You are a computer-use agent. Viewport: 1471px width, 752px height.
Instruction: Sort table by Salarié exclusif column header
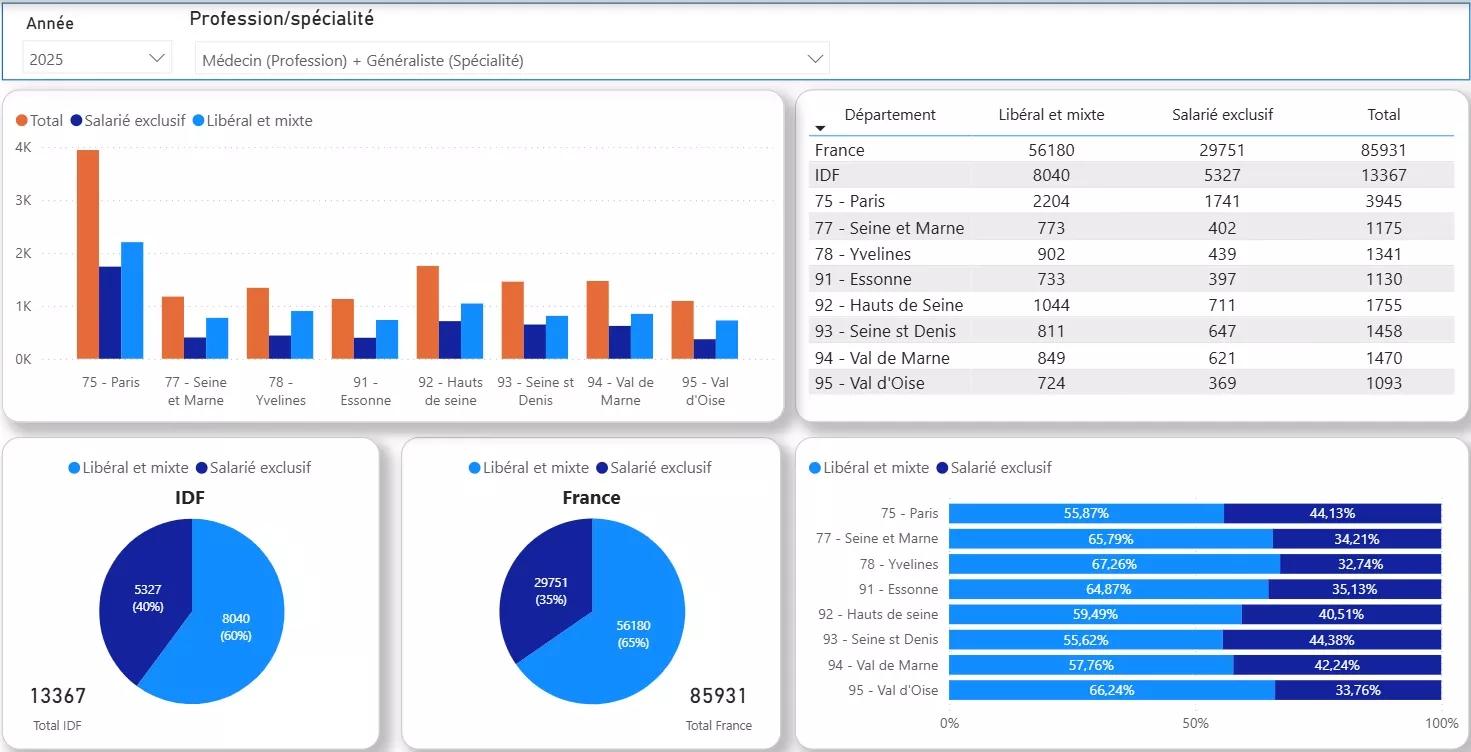(x=1222, y=115)
